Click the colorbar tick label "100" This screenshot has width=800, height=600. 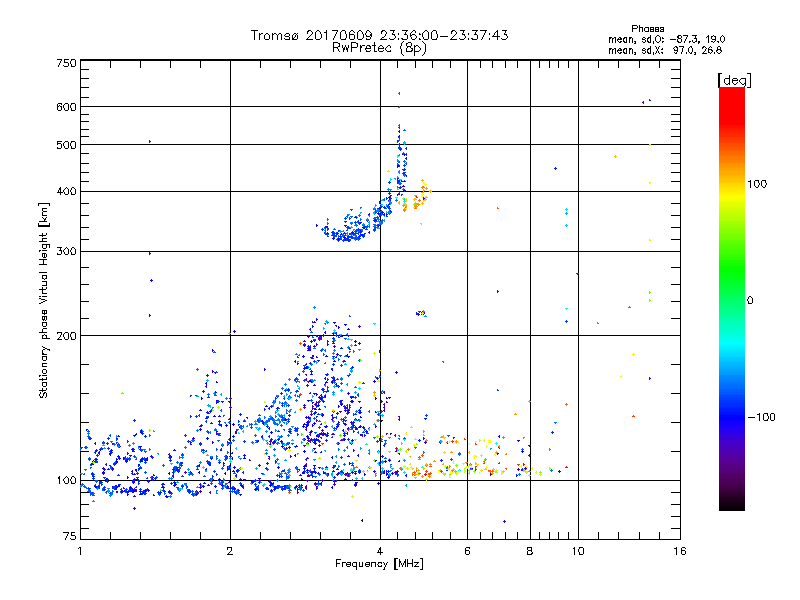[757, 184]
